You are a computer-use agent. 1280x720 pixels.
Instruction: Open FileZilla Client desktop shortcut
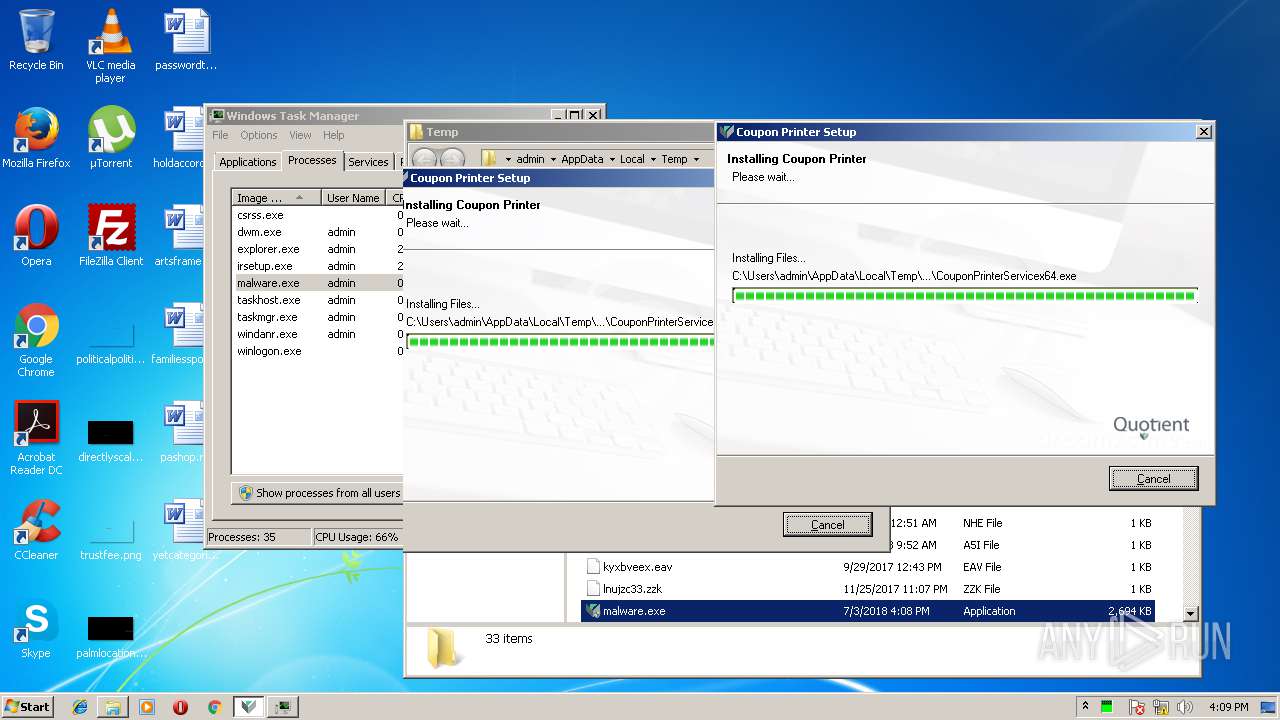111,236
